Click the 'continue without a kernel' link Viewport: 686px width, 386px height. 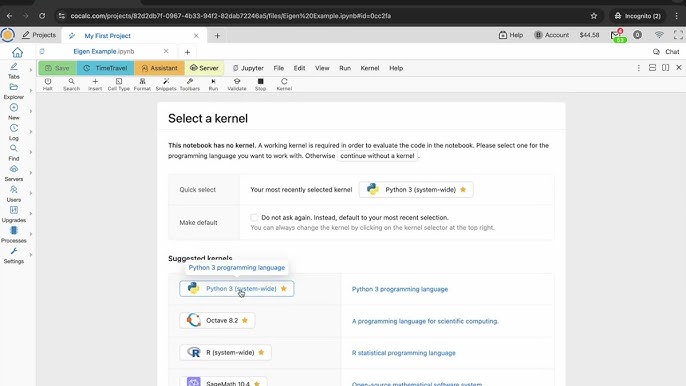(377, 156)
